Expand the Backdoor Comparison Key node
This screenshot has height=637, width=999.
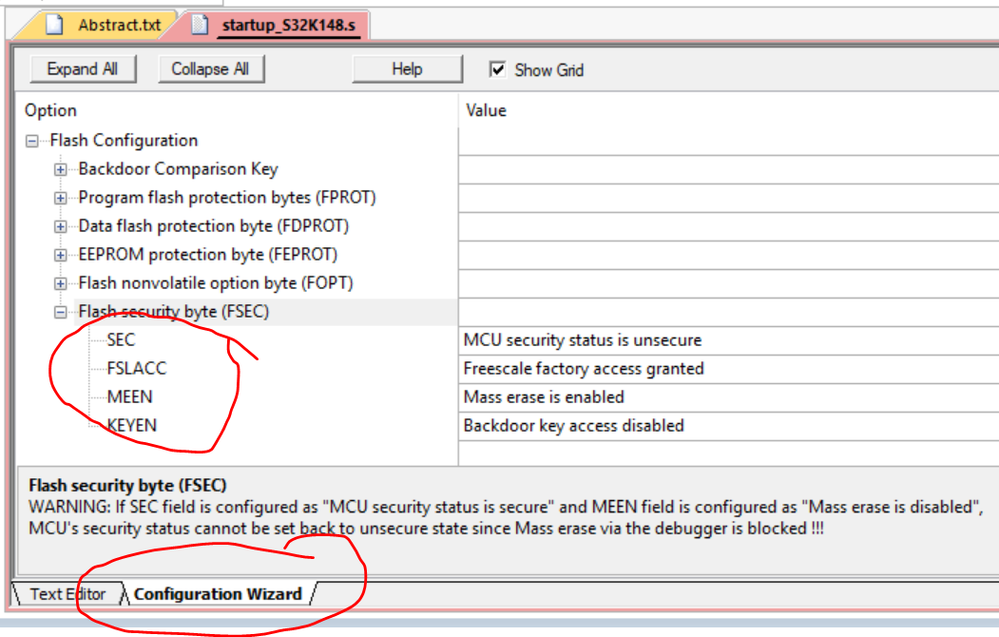(61, 170)
